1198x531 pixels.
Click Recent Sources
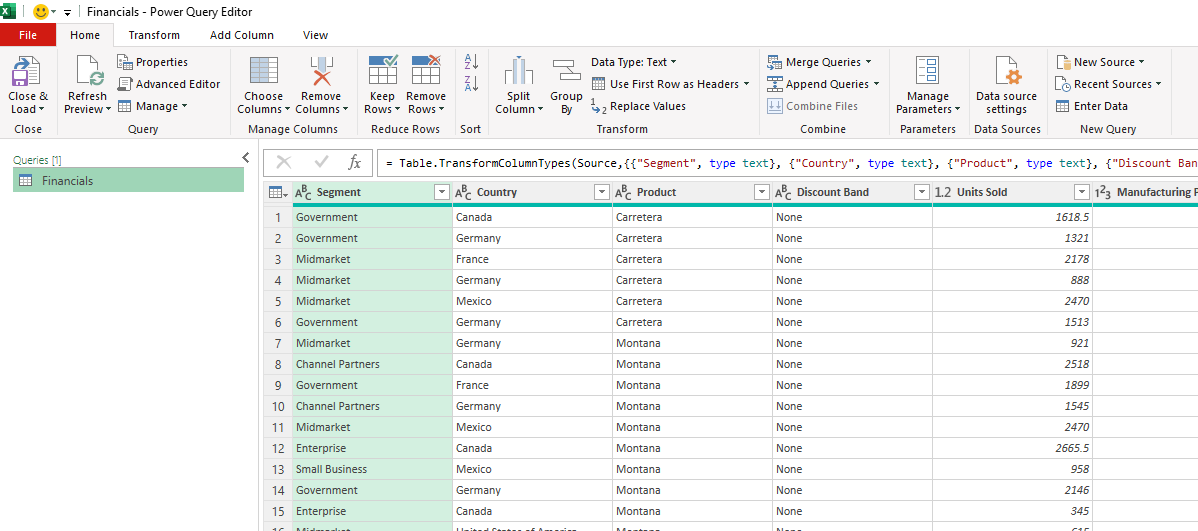click(1108, 84)
